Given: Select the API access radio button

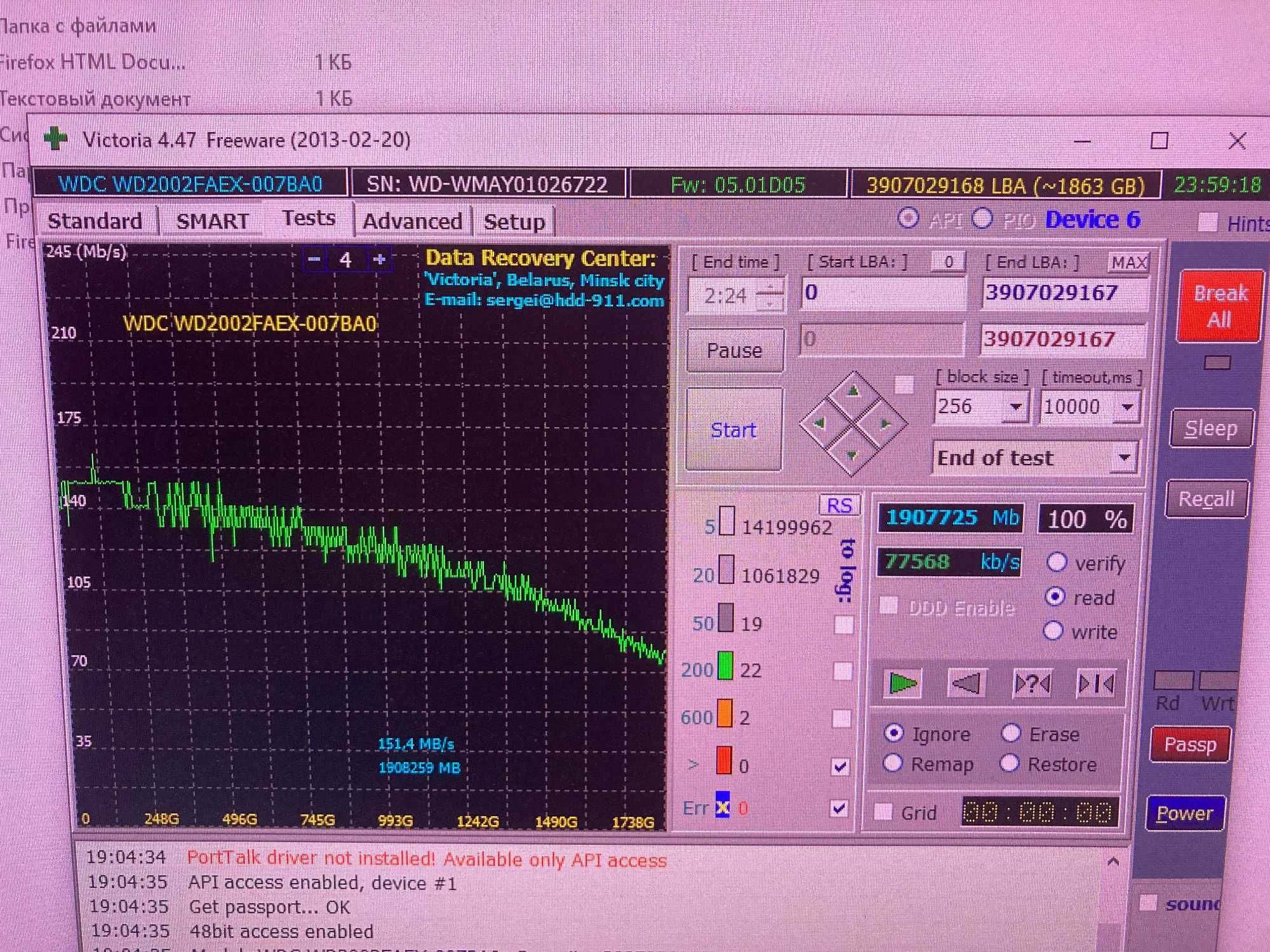Looking at the screenshot, I should click(x=908, y=218).
